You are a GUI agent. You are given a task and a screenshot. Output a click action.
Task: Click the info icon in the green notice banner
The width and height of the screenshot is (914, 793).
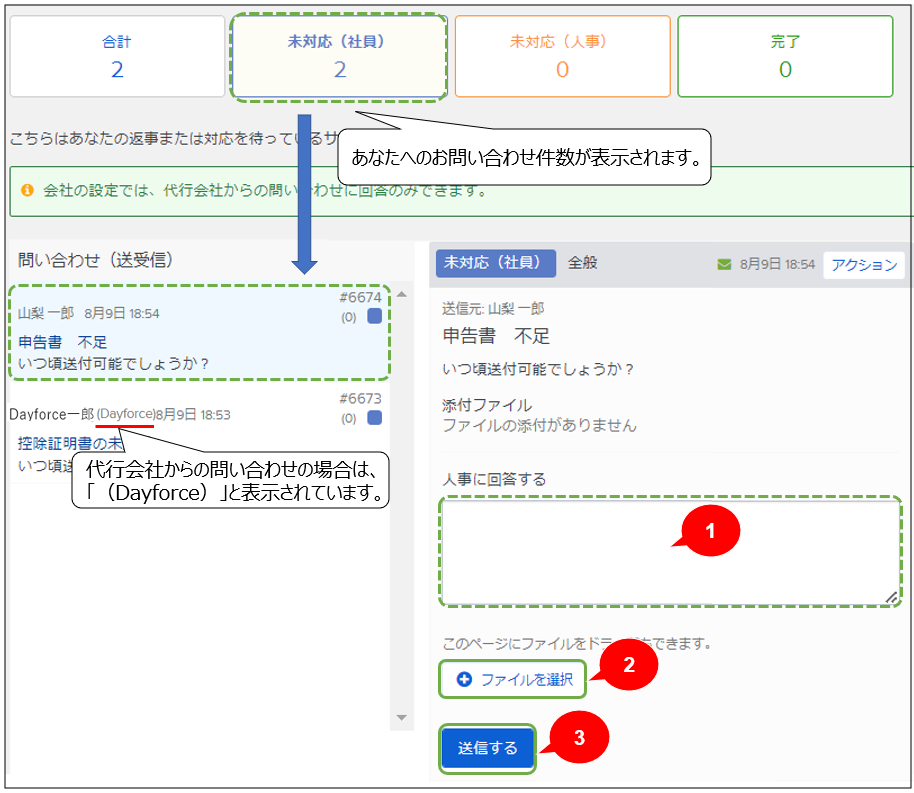pyautogui.click(x=27, y=190)
